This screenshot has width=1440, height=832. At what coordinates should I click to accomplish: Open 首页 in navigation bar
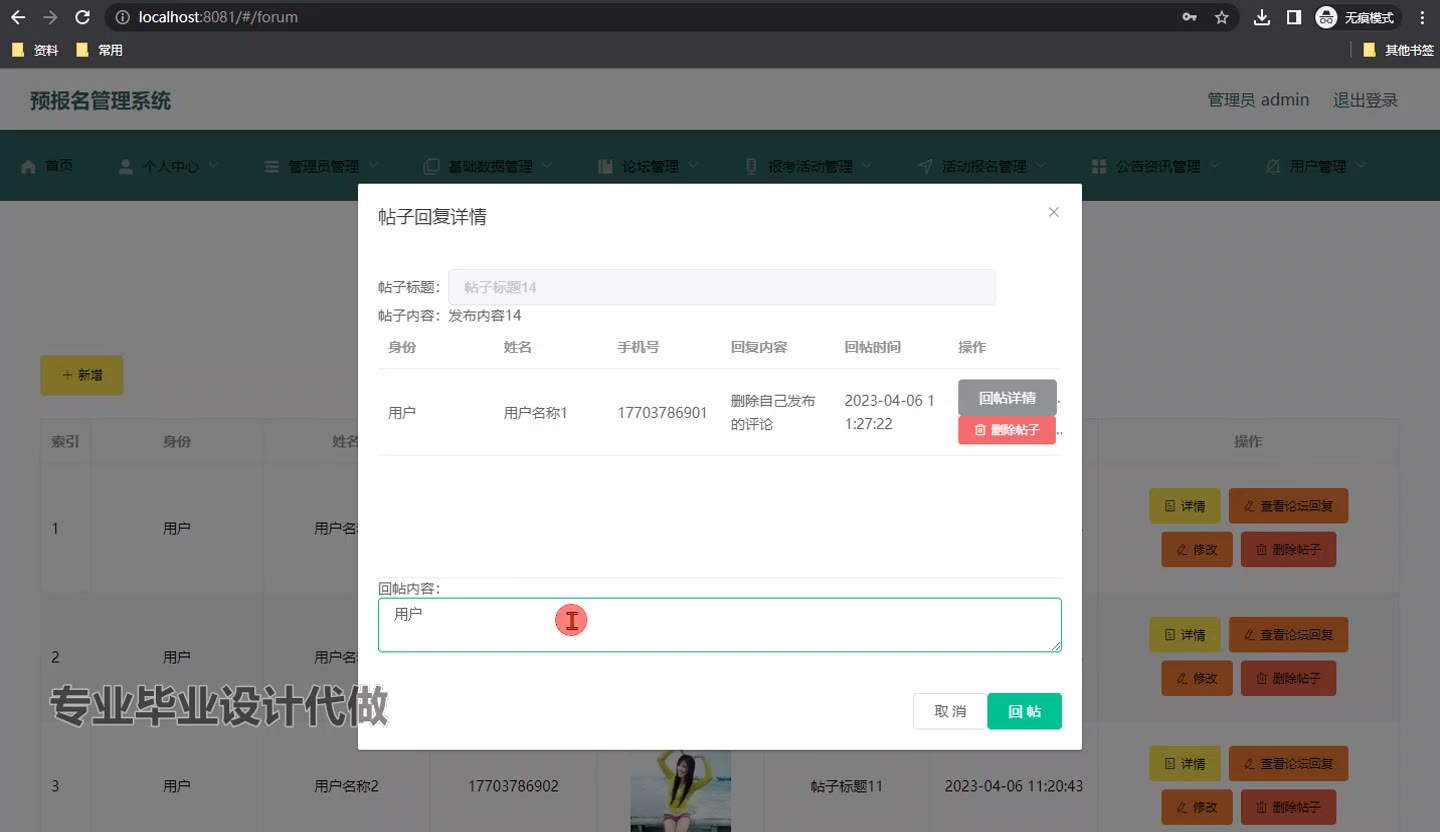coord(47,166)
